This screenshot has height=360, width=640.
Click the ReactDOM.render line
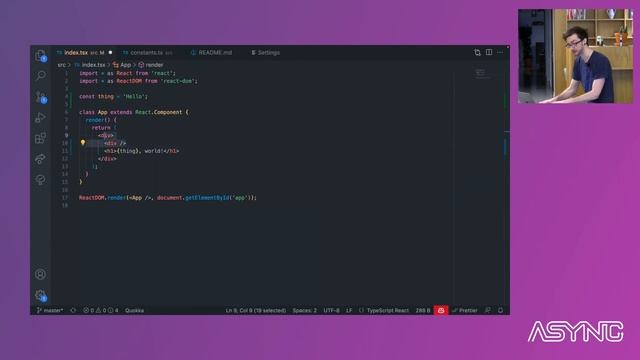(x=168, y=198)
